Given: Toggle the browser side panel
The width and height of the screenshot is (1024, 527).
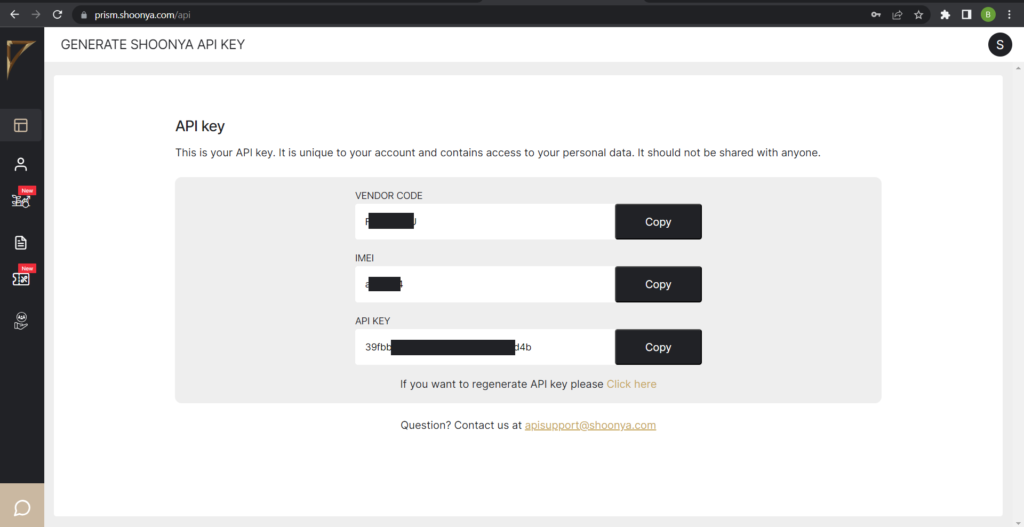Looking at the screenshot, I should [967, 15].
